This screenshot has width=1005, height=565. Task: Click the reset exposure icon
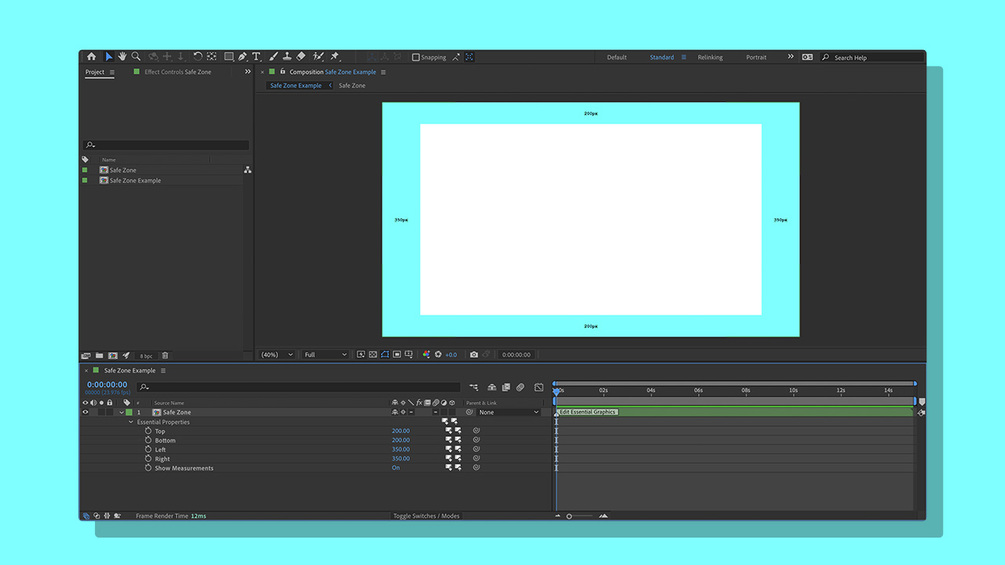[x=438, y=354]
